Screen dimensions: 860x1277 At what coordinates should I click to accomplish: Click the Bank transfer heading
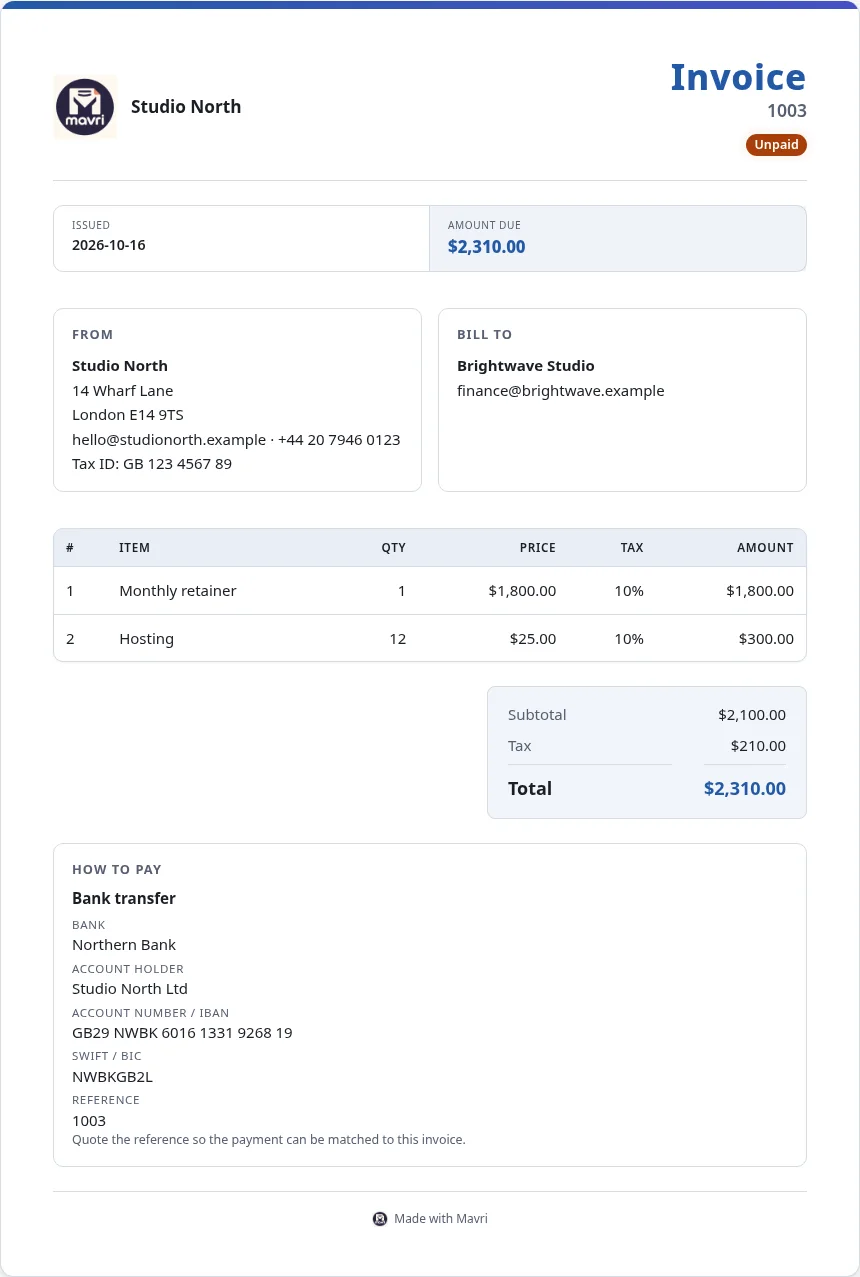[124, 898]
